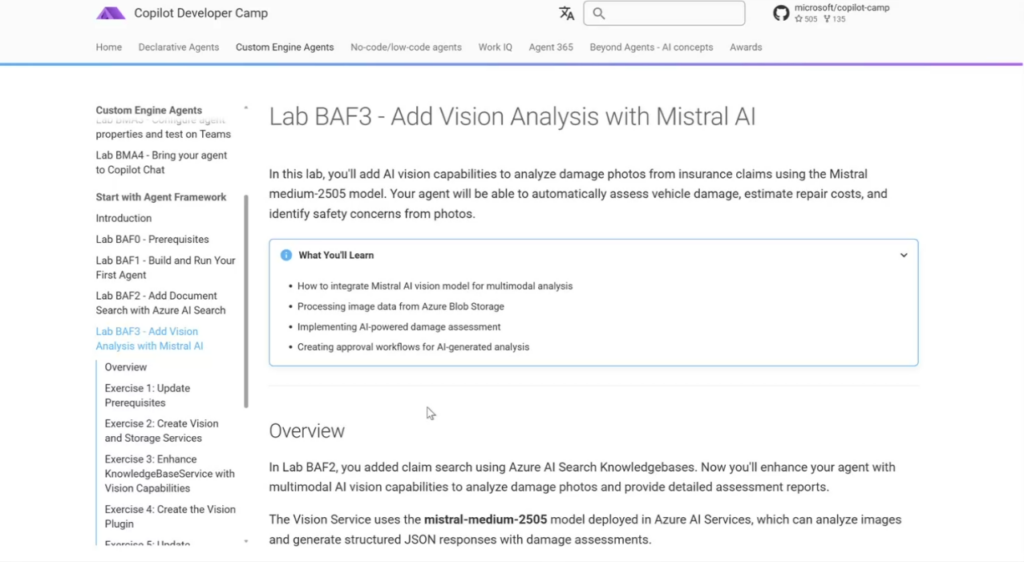Open the microsoft/copilot-camp repository link

tap(841, 8)
